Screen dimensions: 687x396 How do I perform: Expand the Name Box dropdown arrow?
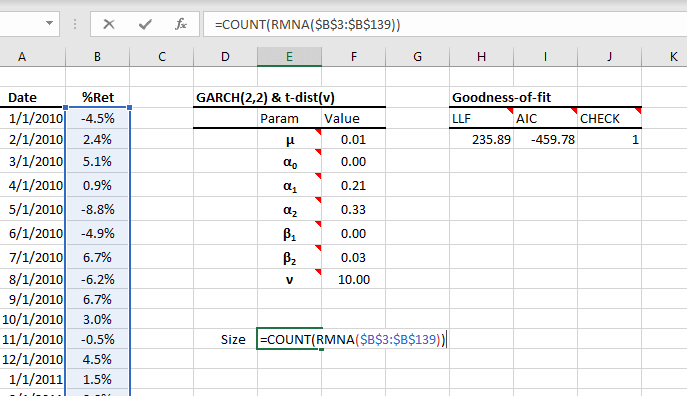pyautogui.click(x=50, y=23)
